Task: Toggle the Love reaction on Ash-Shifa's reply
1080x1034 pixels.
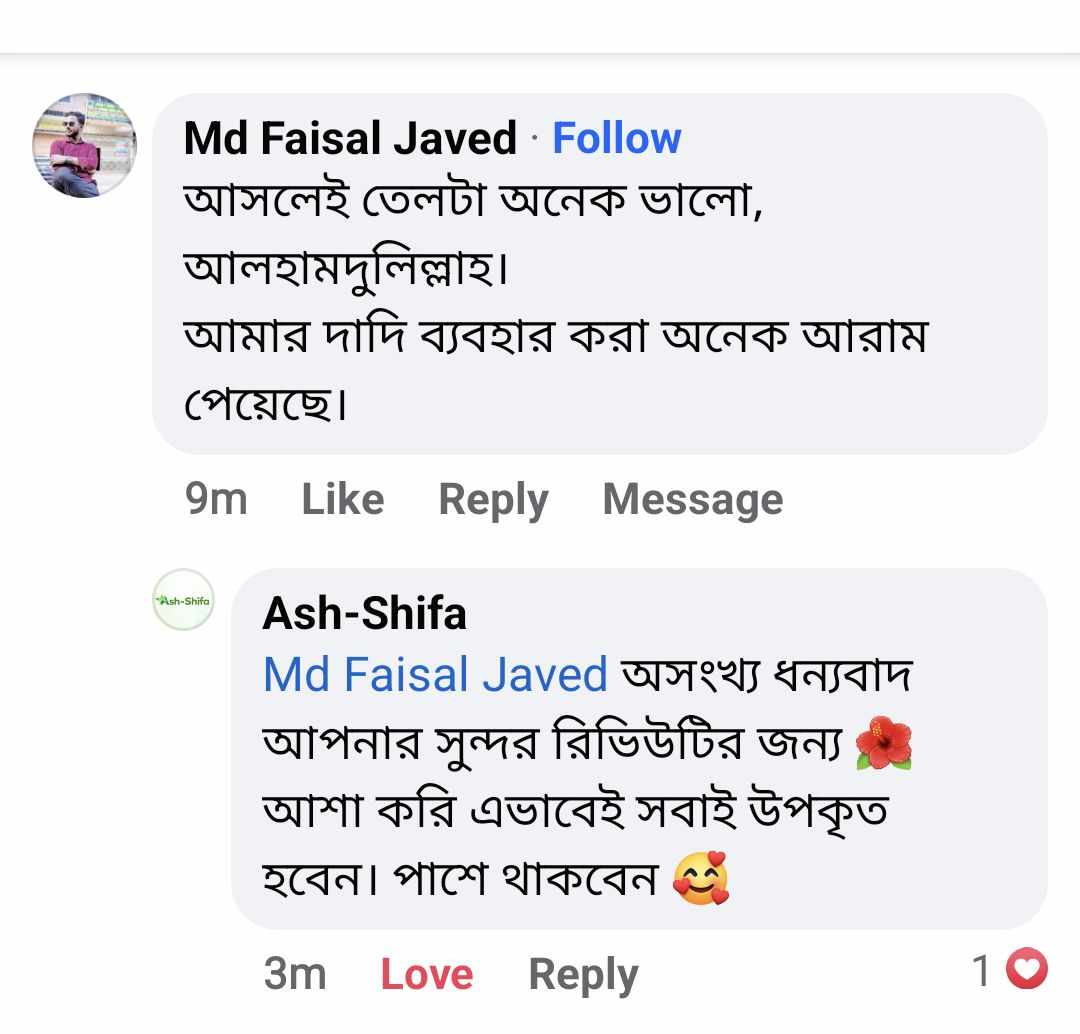Action: (x=426, y=974)
